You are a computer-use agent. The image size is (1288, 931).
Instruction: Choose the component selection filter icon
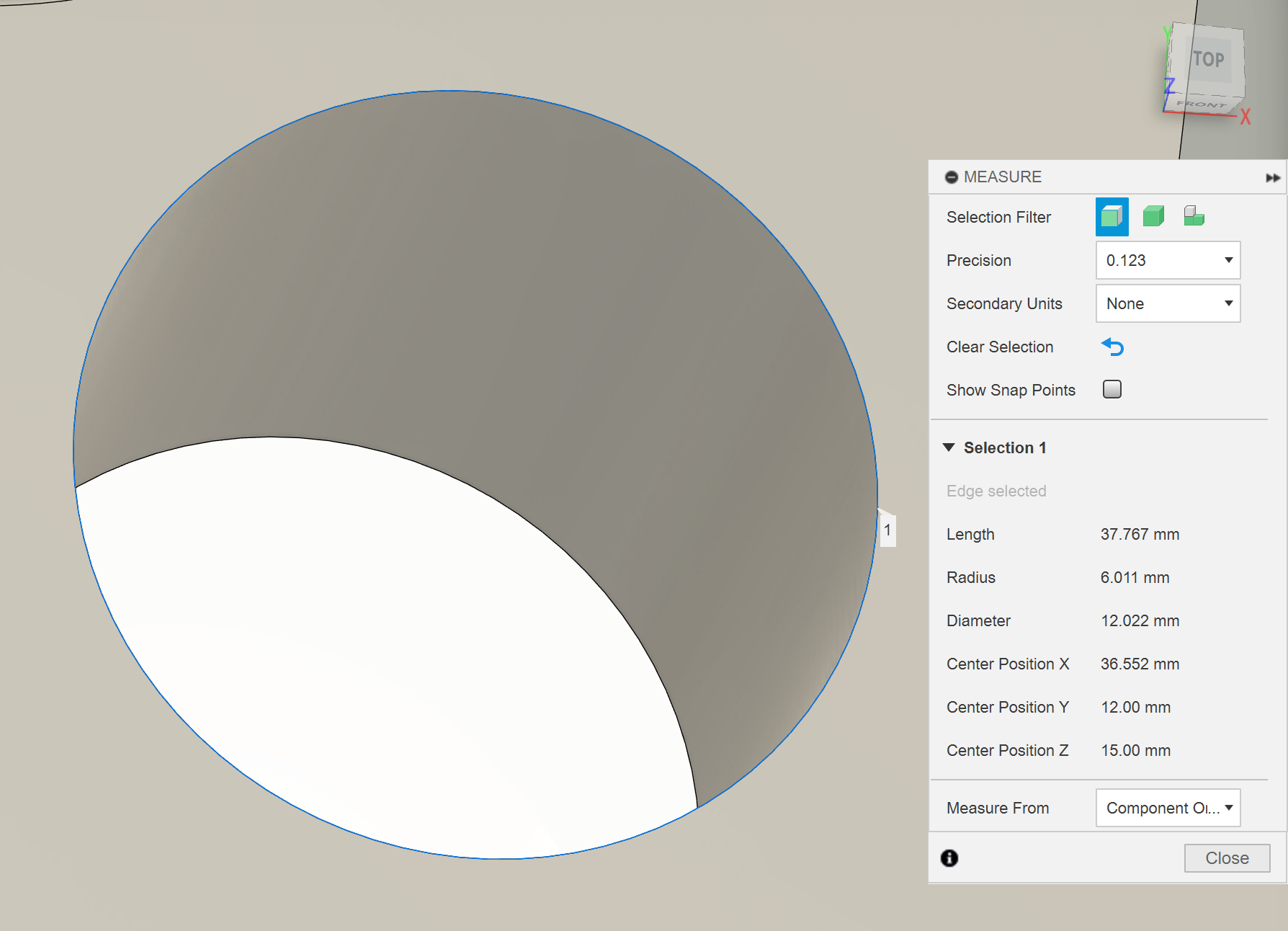click(1194, 217)
